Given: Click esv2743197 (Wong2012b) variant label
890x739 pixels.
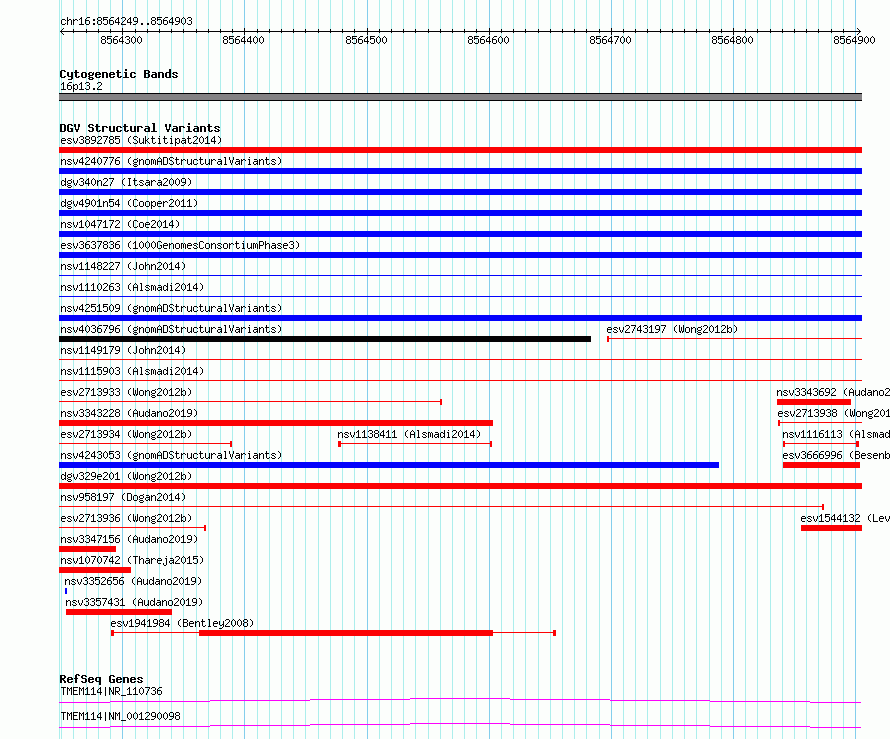Looking at the screenshot, I should [672, 329].
